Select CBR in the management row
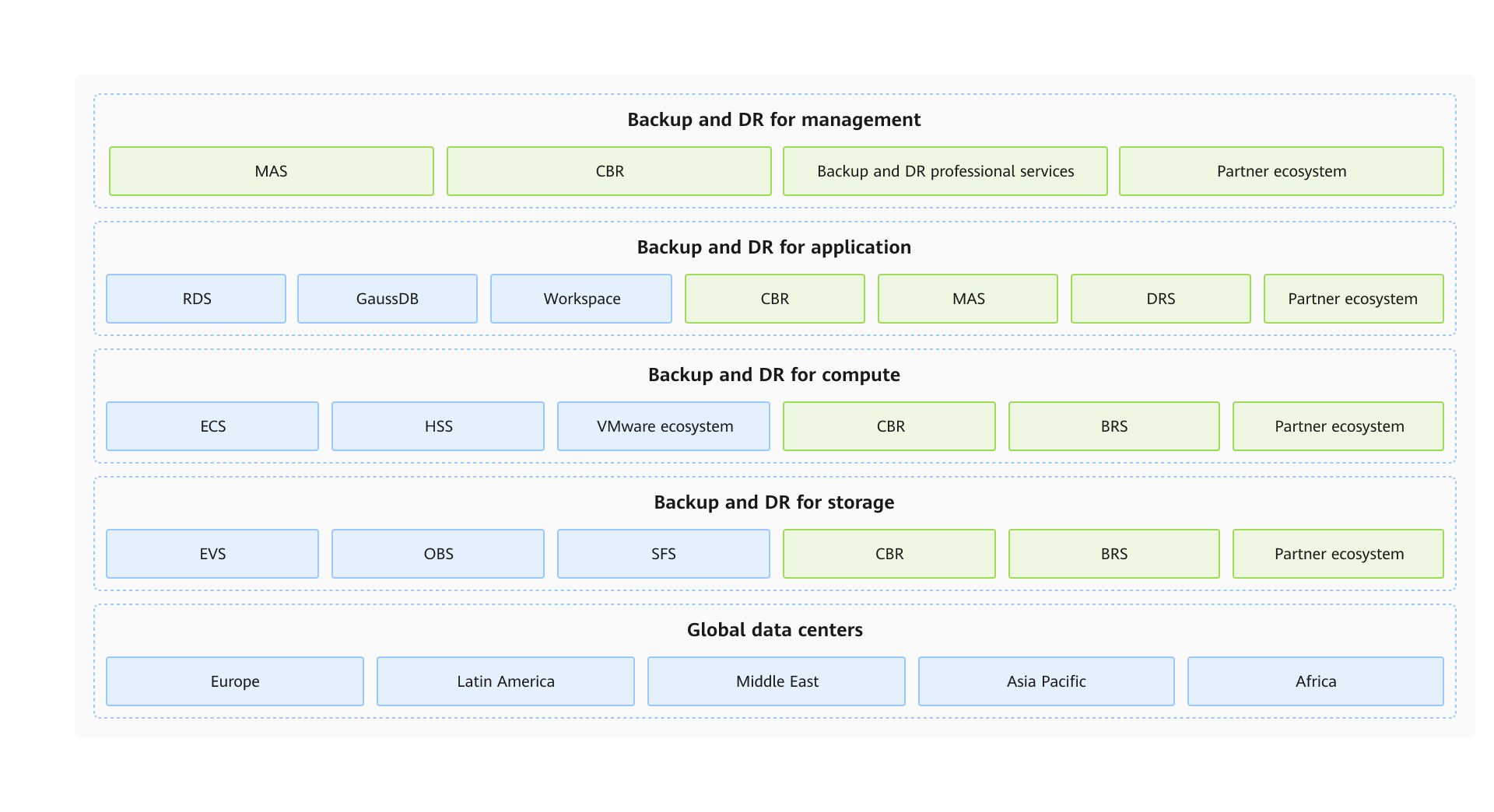This screenshot has height=812, width=1494. [609, 171]
